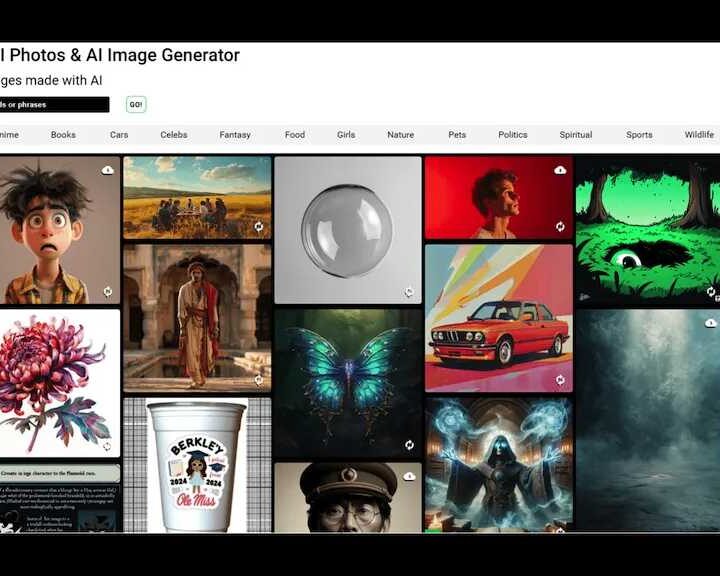Select the Wildlife category tab
This screenshot has width=720, height=576.
(699, 135)
